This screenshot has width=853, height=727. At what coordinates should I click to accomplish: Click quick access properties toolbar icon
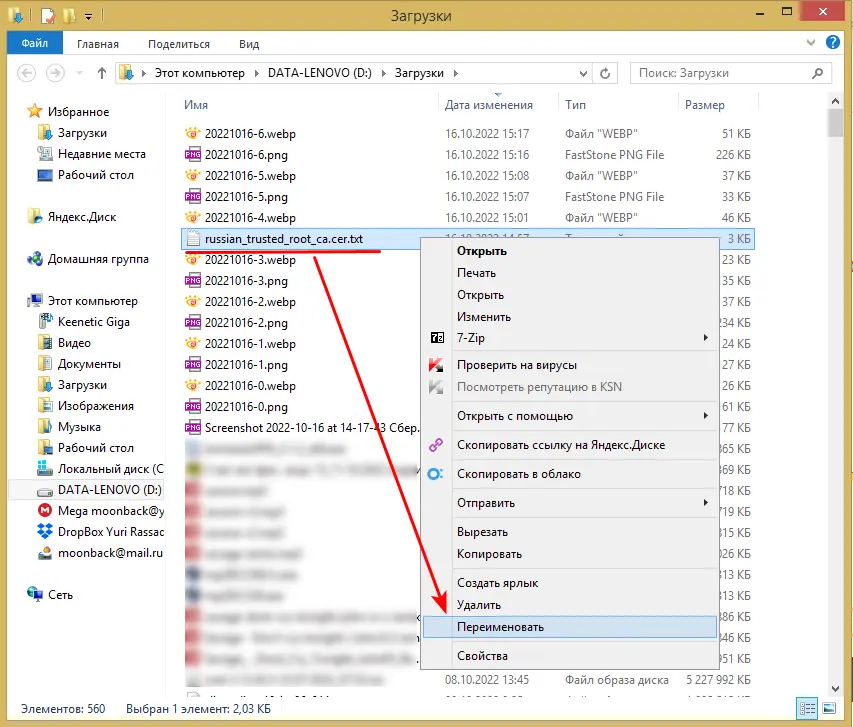coord(48,15)
